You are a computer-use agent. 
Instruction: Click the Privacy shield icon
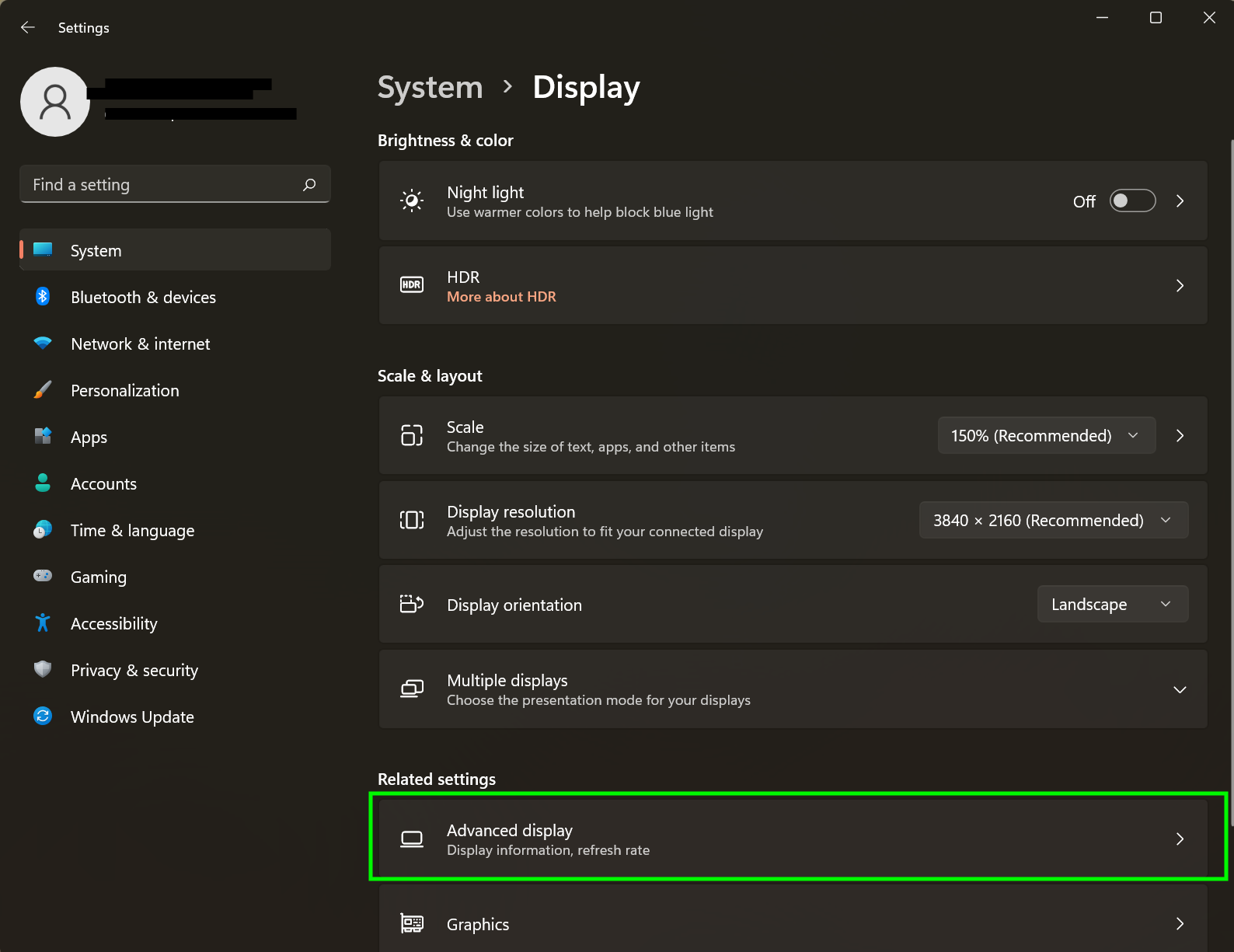tap(43, 669)
